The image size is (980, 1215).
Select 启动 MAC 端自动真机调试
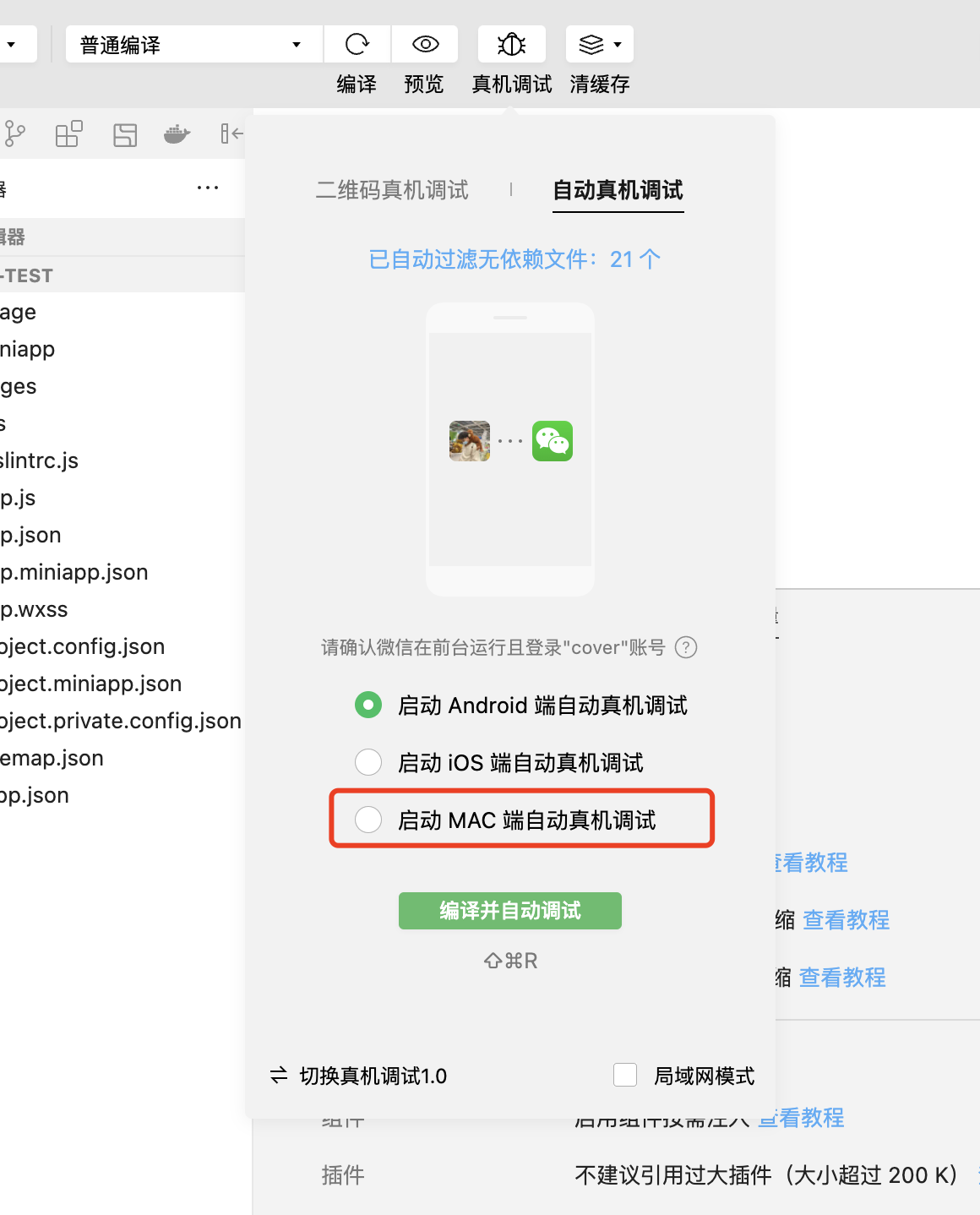pos(368,819)
